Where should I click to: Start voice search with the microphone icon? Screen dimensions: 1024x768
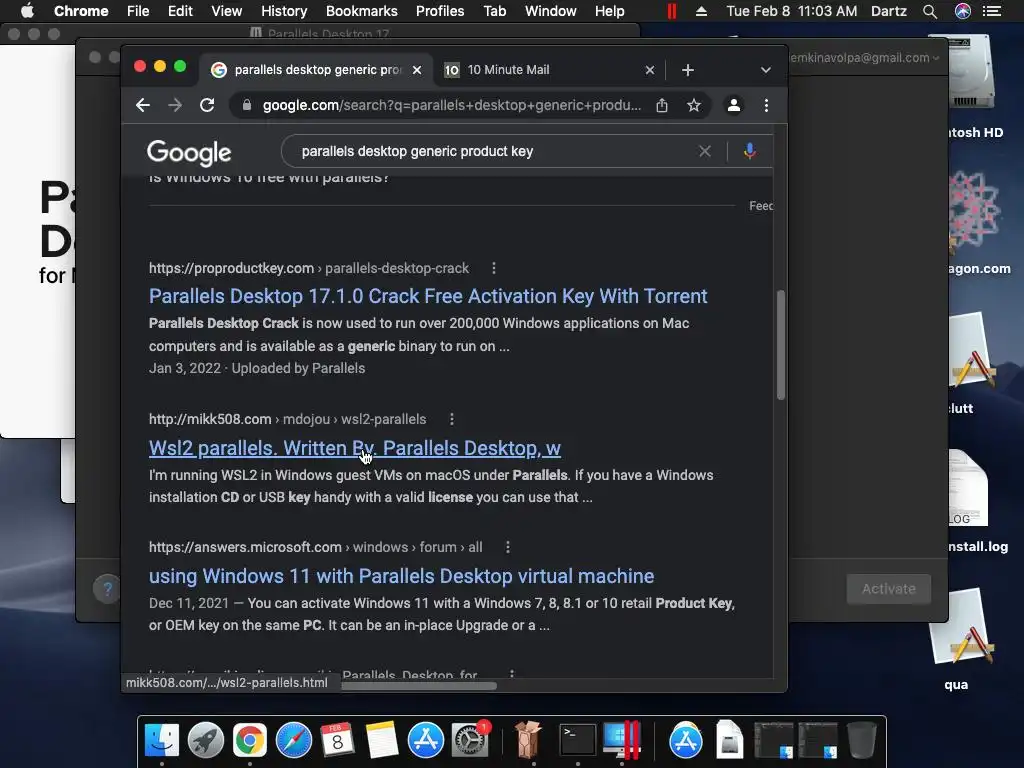[x=750, y=152]
